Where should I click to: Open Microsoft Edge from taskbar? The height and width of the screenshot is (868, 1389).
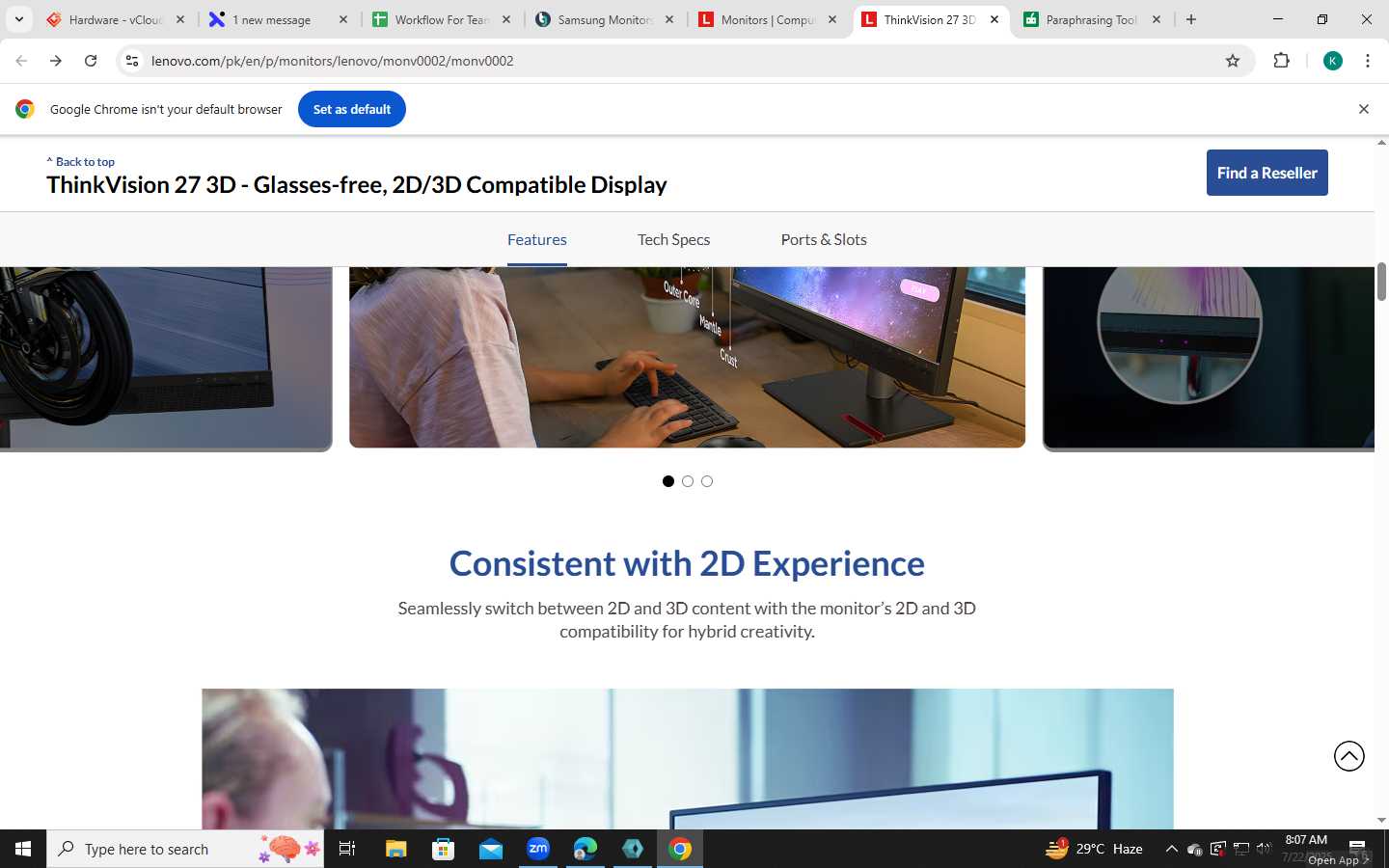[x=586, y=849]
